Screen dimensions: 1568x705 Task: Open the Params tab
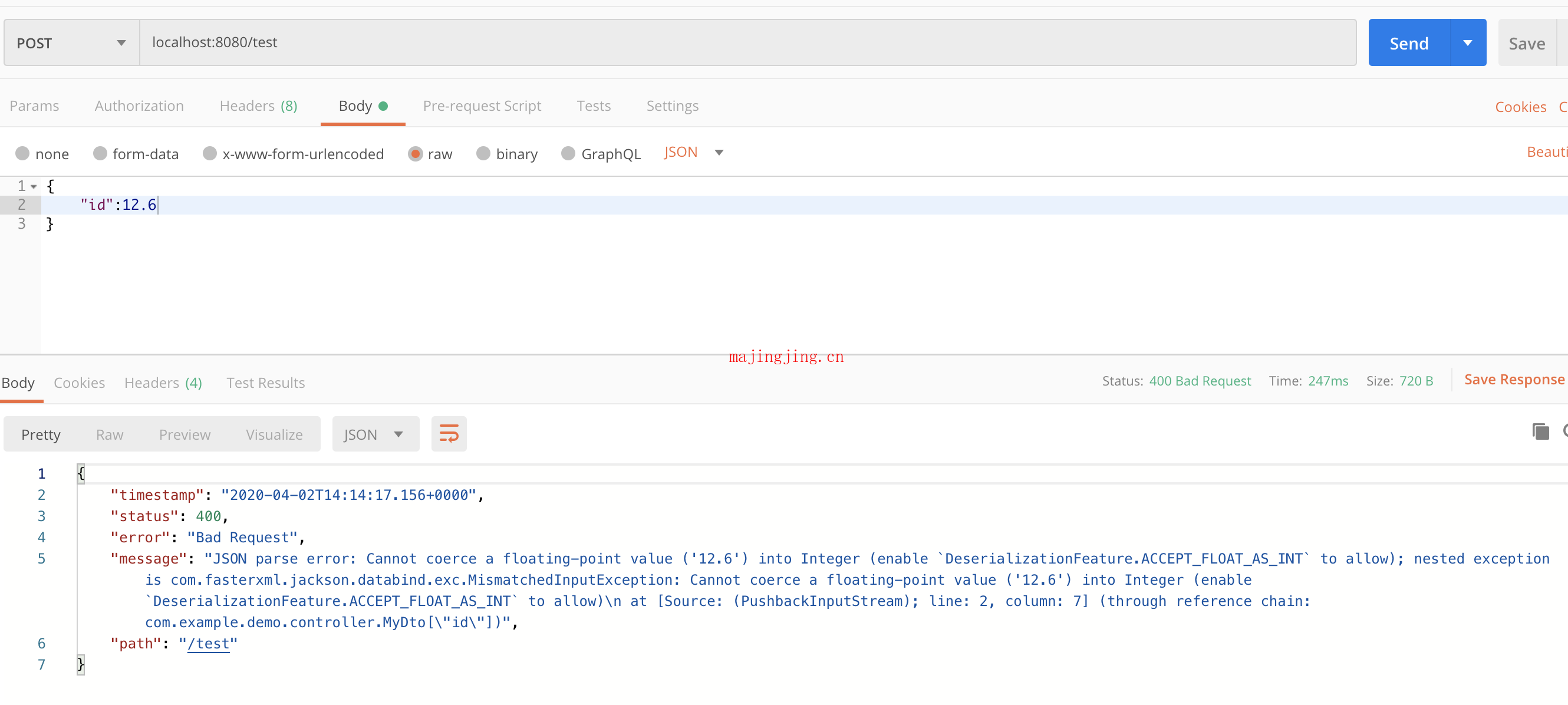coord(34,106)
